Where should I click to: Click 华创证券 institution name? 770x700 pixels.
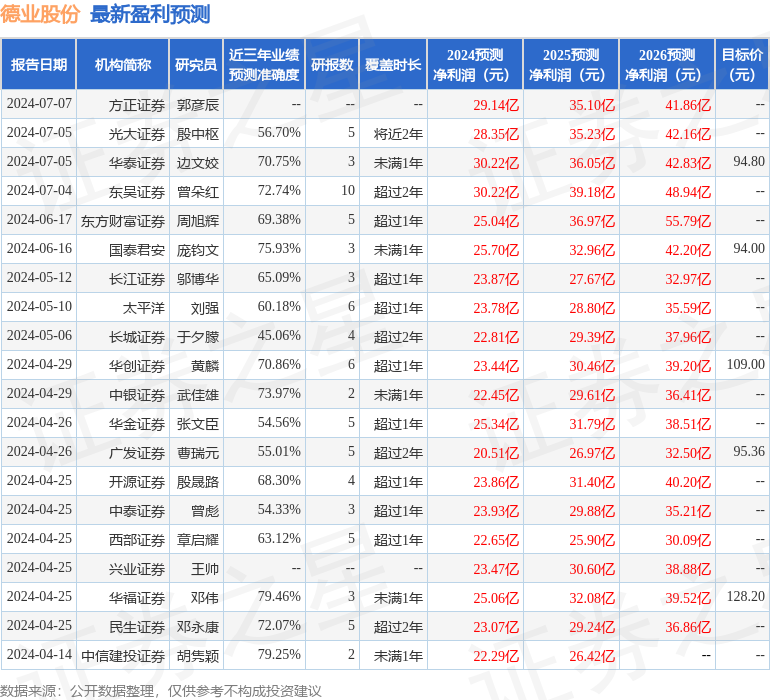137,366
